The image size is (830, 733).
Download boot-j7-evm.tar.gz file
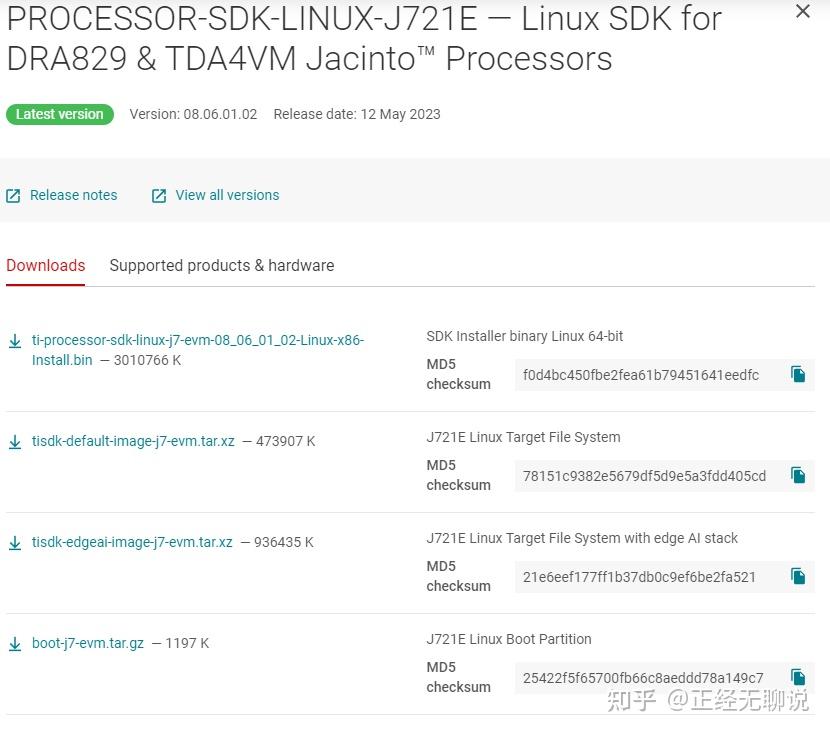point(88,643)
